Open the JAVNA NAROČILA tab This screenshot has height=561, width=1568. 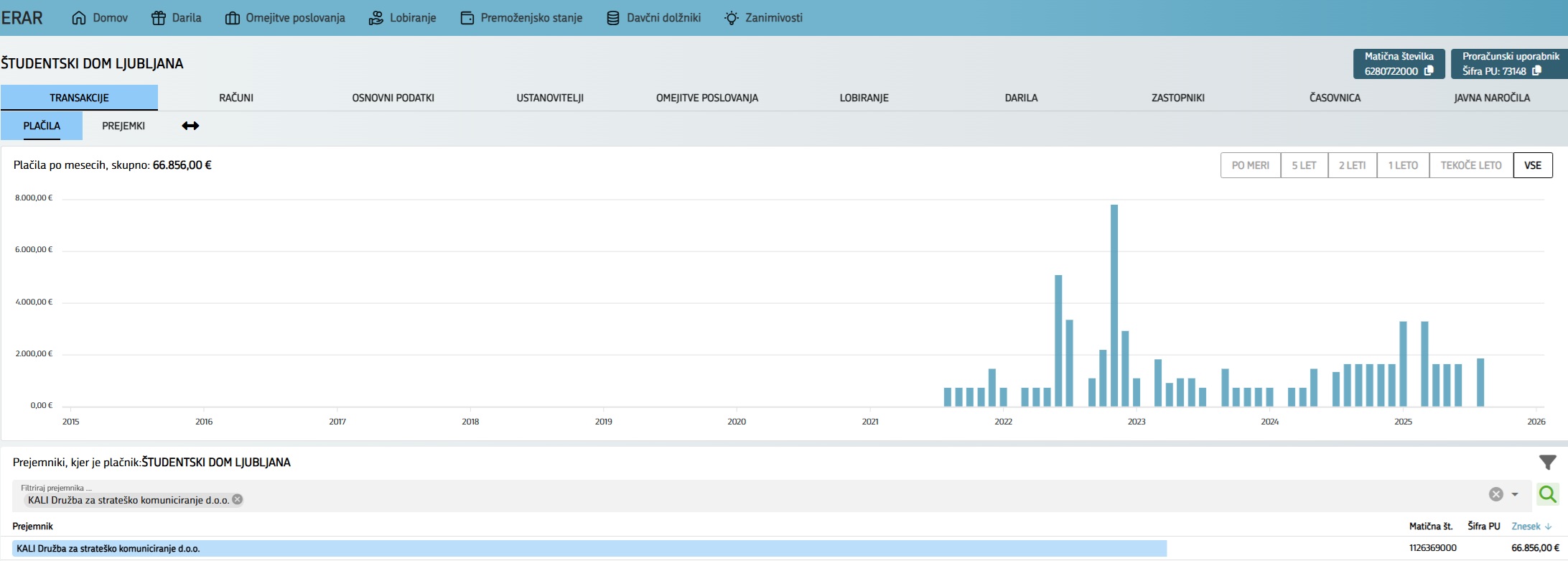tap(1491, 98)
